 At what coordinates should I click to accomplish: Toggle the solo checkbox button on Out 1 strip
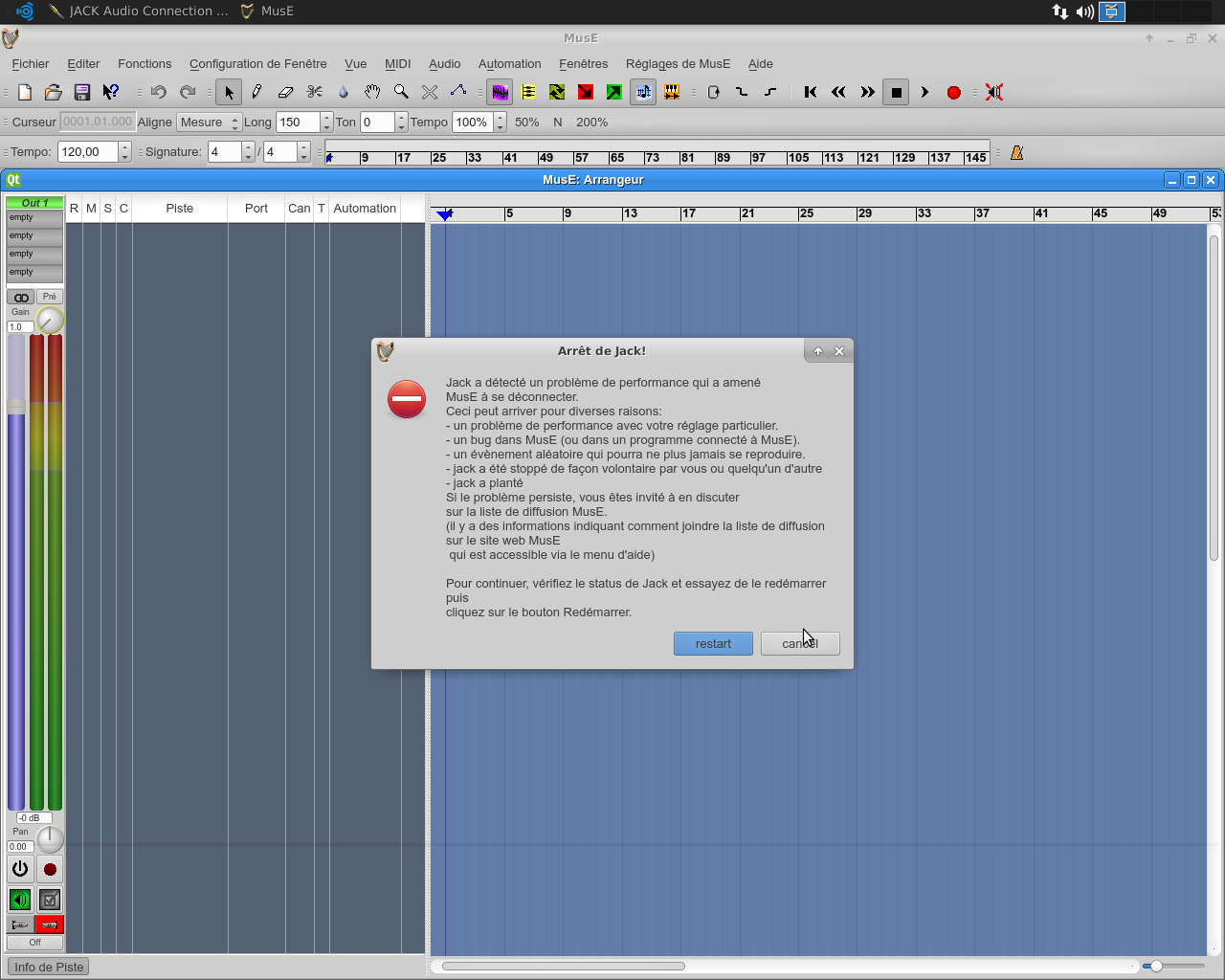tap(50, 900)
